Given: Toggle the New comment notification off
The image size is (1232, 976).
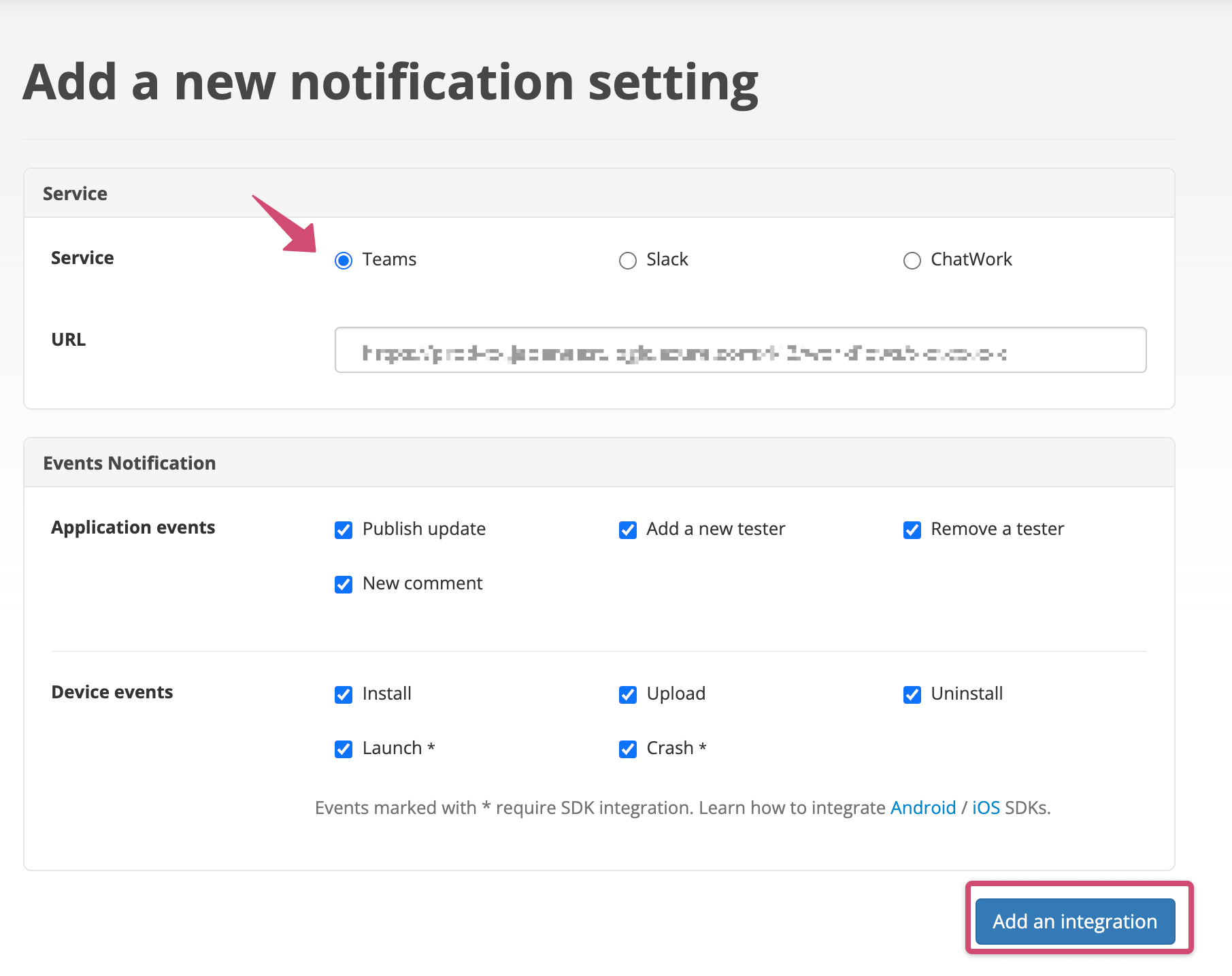Looking at the screenshot, I should 344,584.
